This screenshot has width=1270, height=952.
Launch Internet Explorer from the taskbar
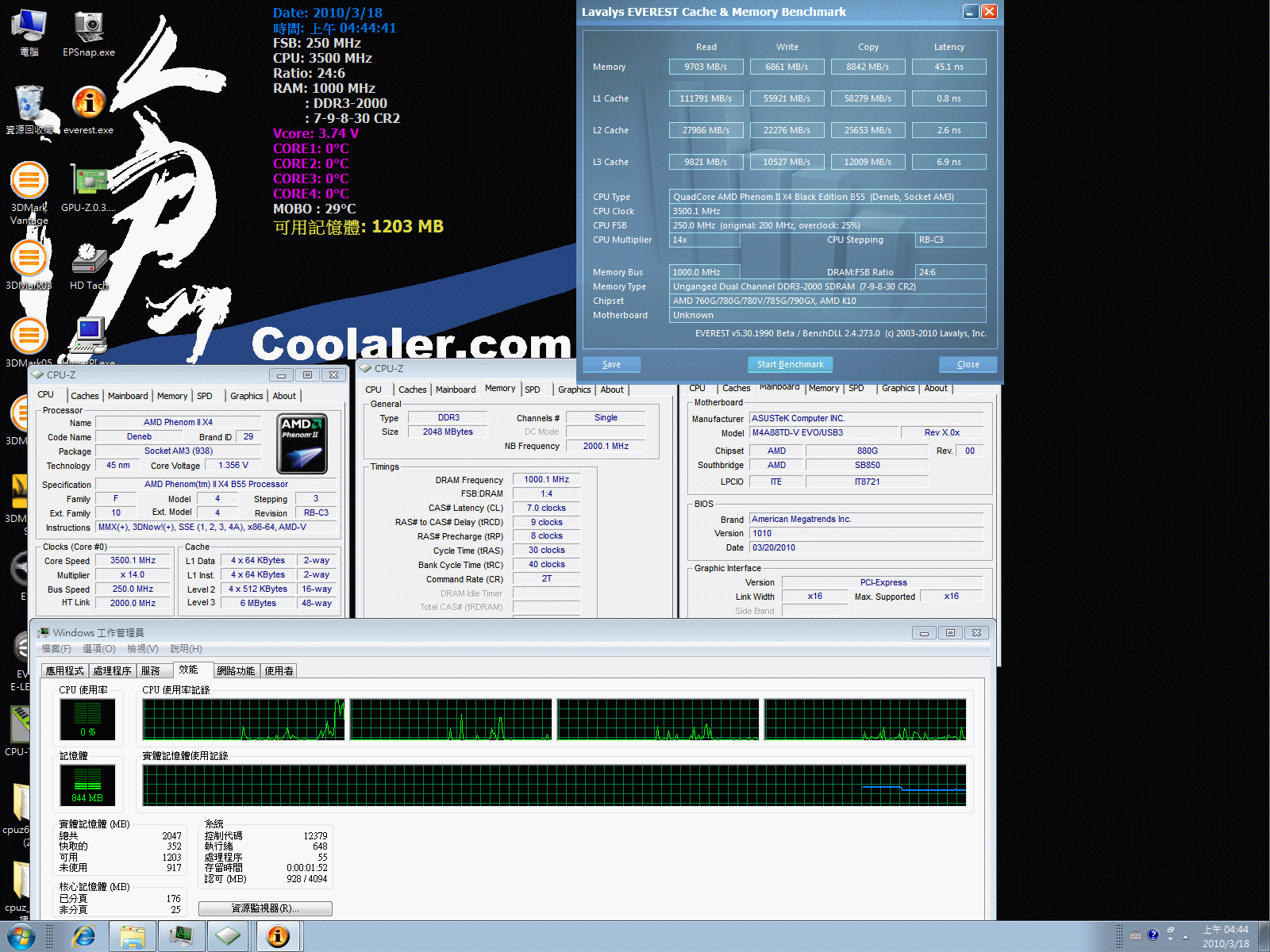click(83, 937)
